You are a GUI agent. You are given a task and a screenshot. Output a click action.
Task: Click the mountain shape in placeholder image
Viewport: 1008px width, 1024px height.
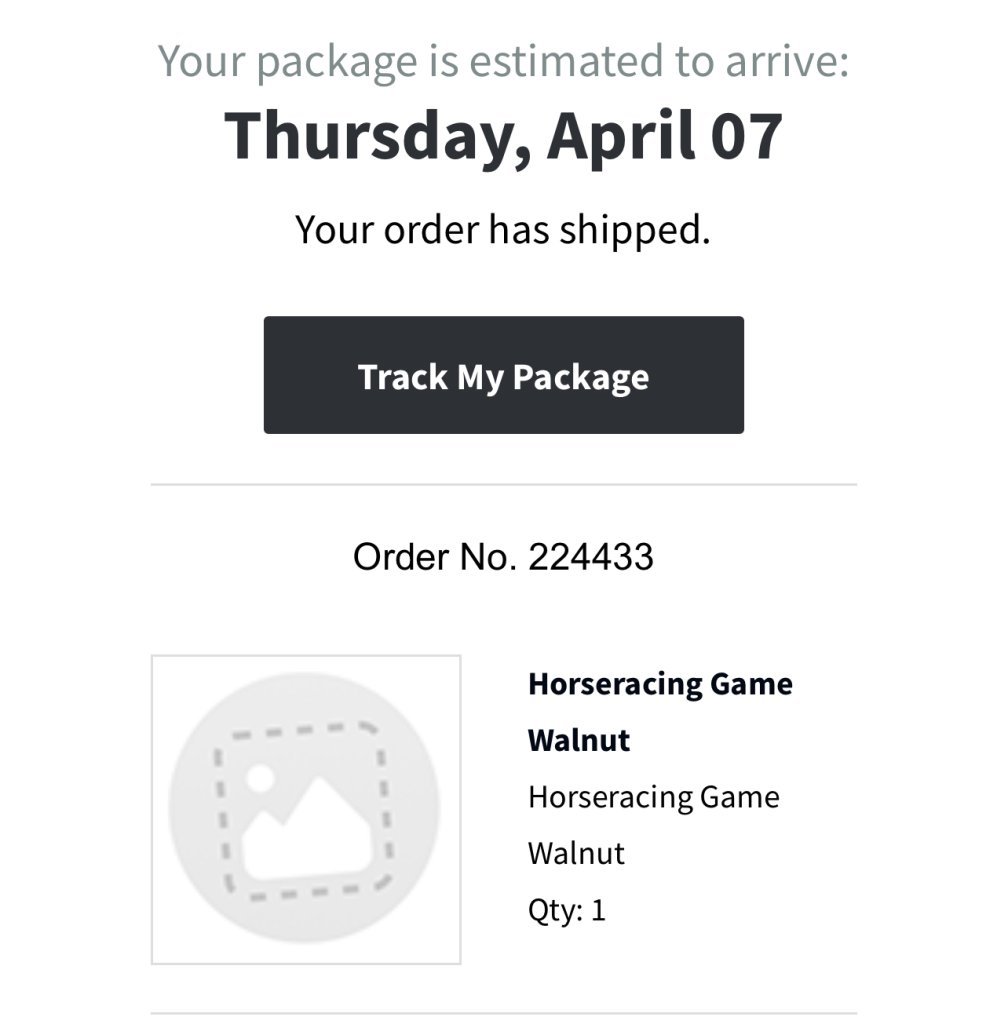pyautogui.click(x=312, y=828)
